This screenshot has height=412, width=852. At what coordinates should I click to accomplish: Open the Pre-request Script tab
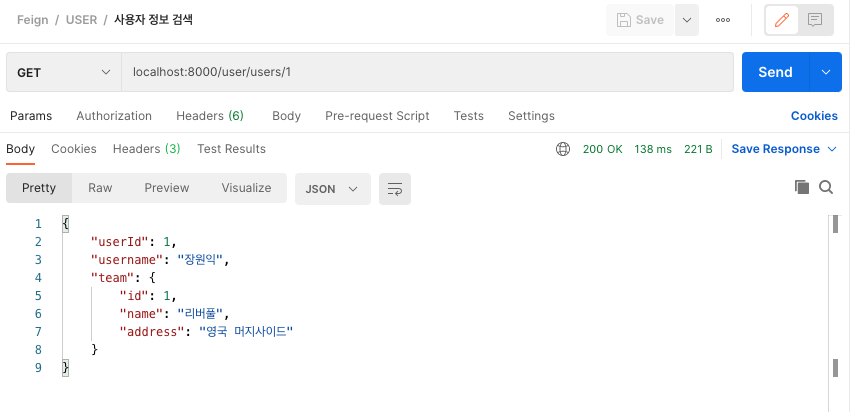coord(377,116)
